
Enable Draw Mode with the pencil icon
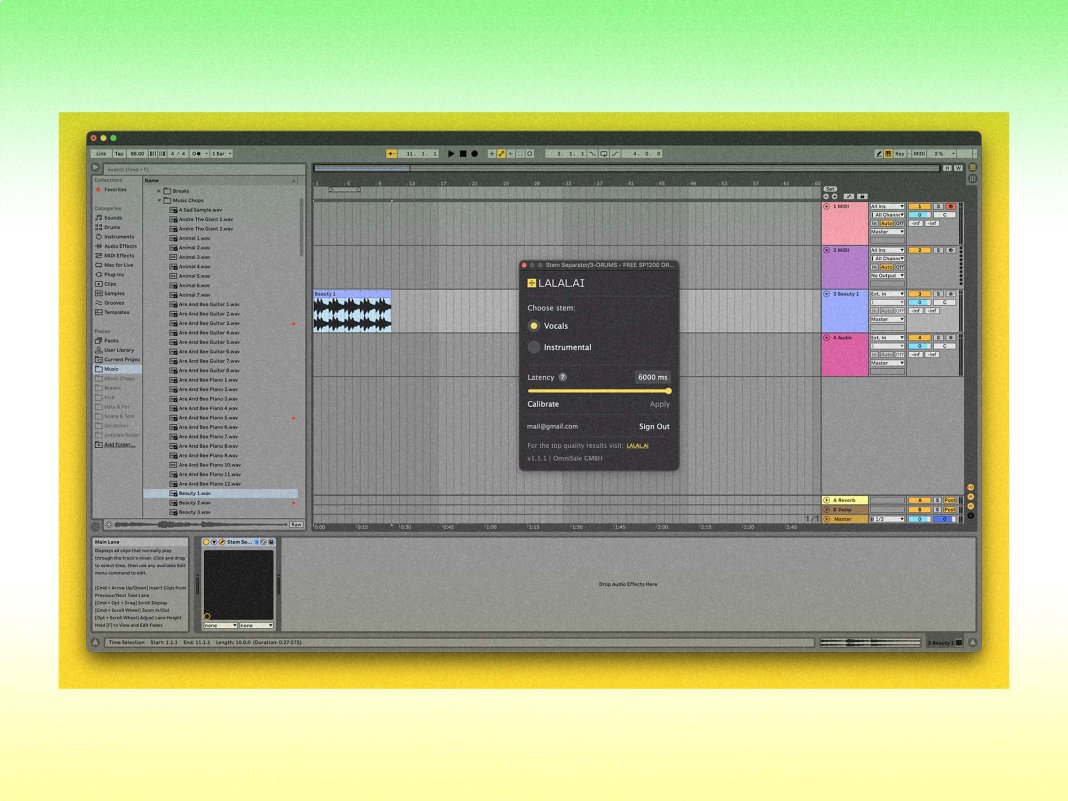tap(879, 152)
